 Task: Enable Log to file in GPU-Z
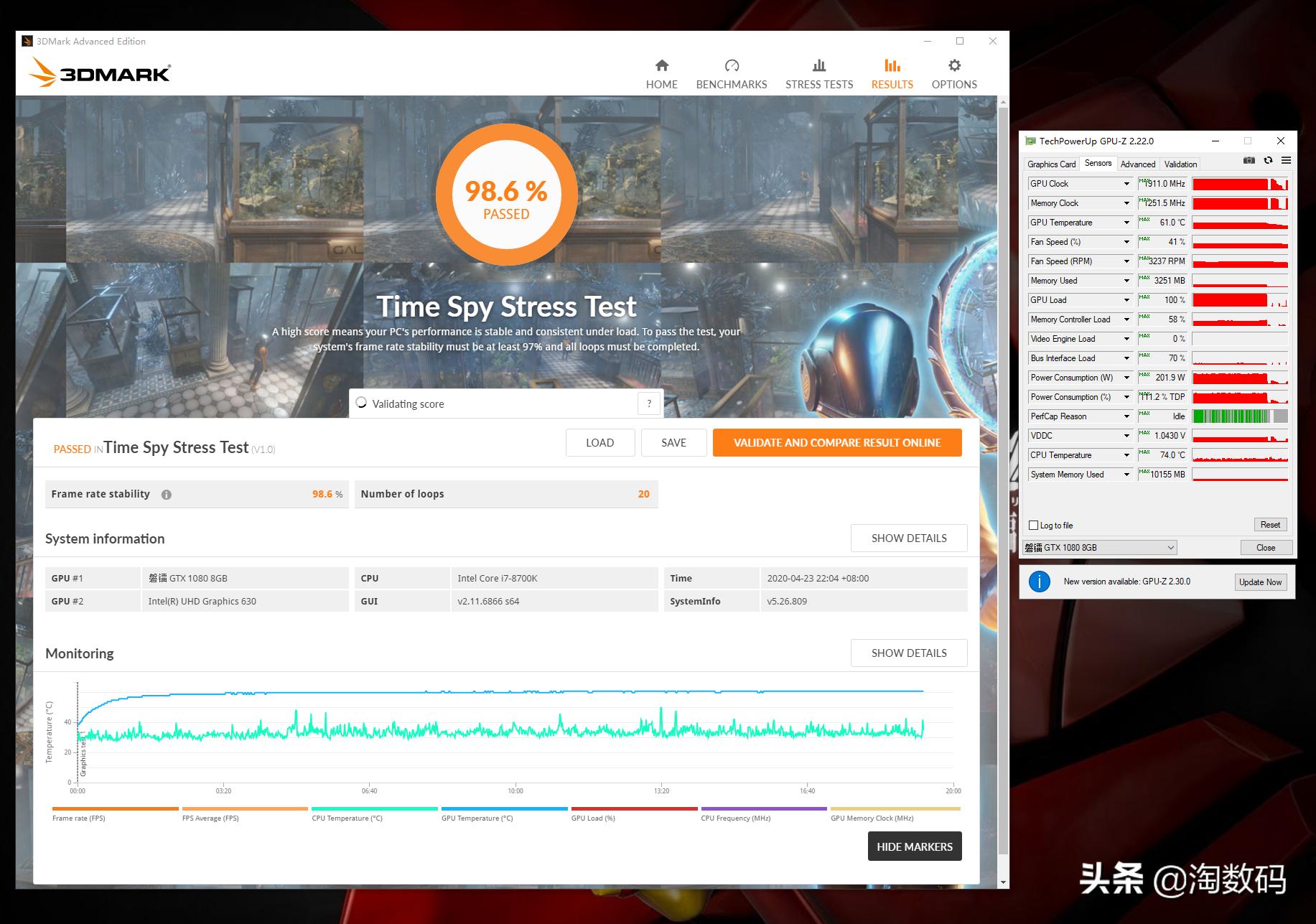(x=1032, y=525)
